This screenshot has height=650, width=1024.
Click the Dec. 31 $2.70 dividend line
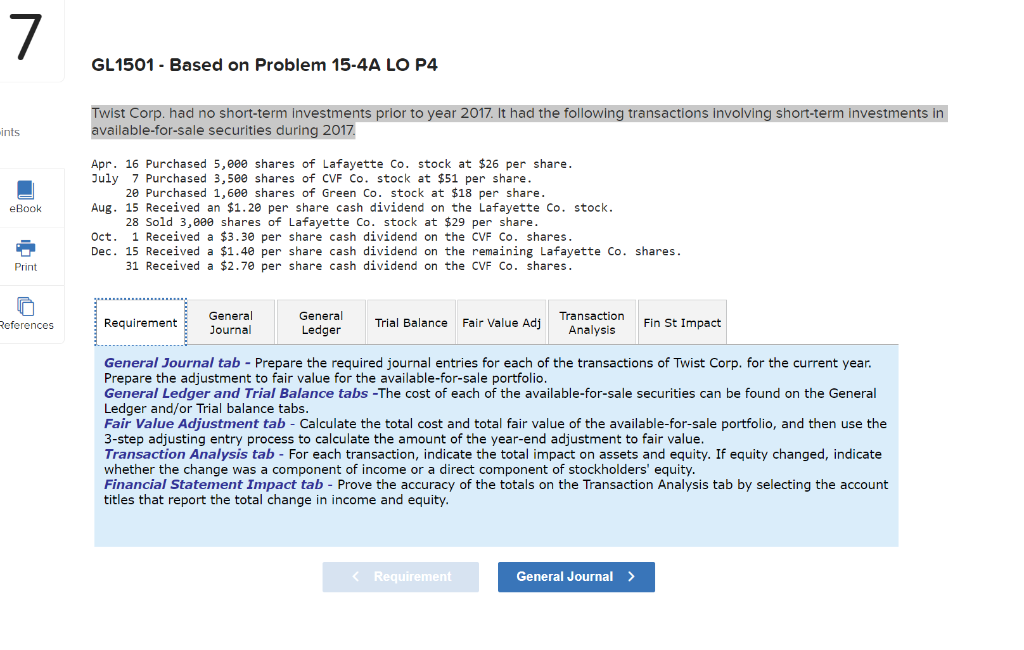point(349,266)
